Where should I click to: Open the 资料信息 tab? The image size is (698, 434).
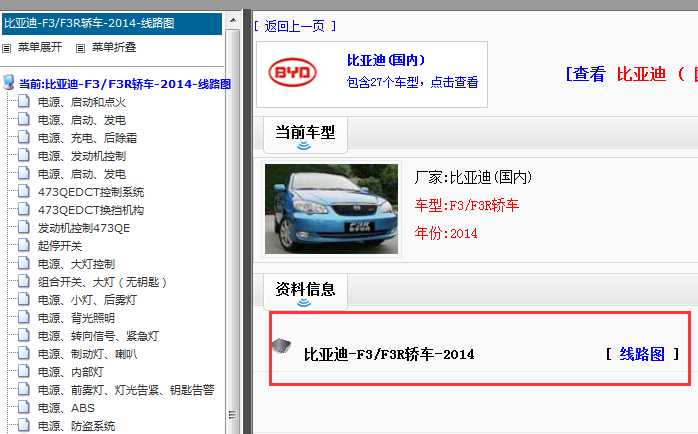click(x=305, y=292)
